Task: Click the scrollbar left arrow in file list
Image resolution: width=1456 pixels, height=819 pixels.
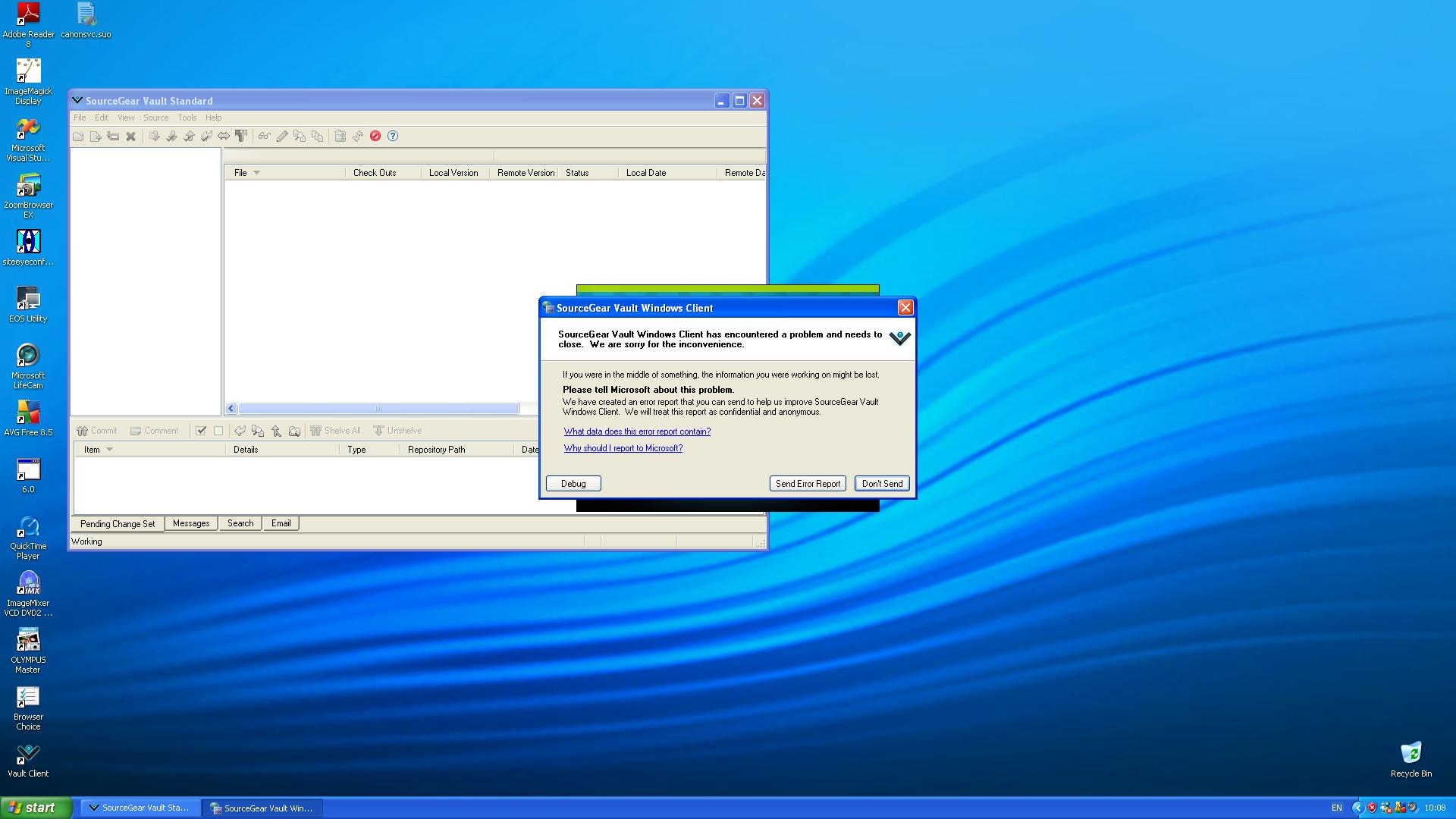Action: point(231,409)
